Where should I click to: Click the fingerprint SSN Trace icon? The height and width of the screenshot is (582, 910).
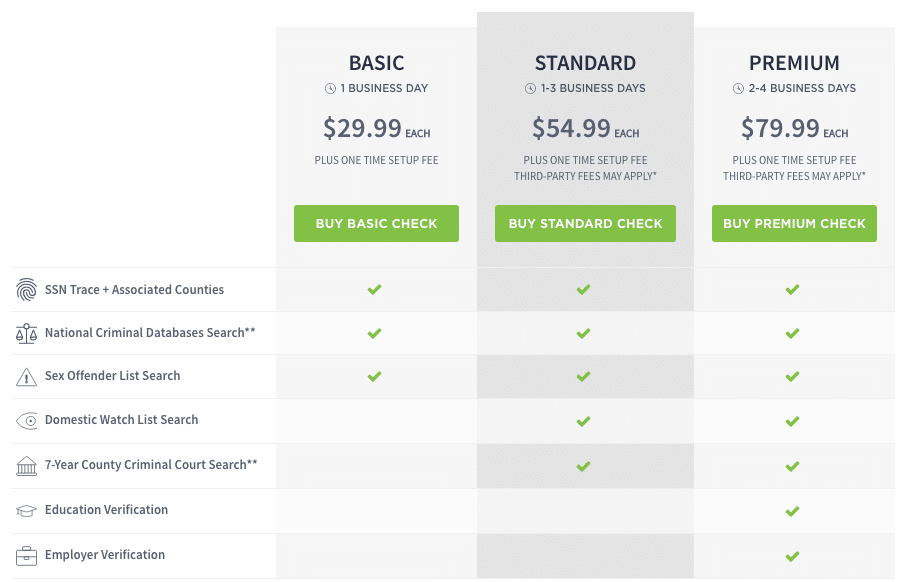point(27,290)
